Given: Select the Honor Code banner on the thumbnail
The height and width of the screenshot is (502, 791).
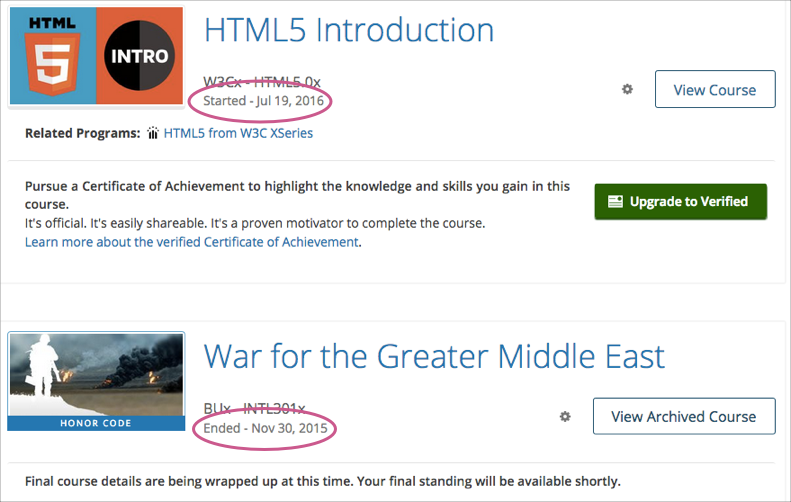Looking at the screenshot, I should (x=96, y=423).
